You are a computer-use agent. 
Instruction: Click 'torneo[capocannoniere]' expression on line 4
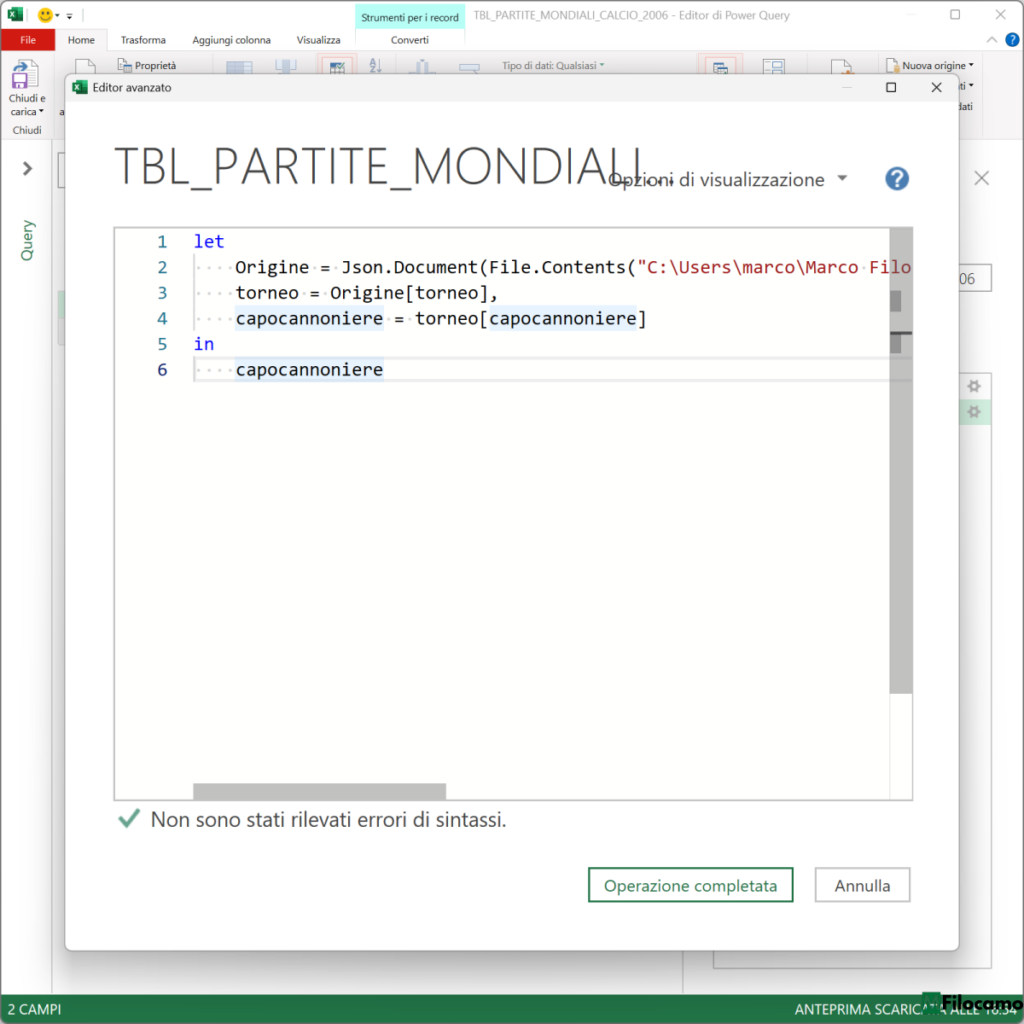tap(530, 318)
